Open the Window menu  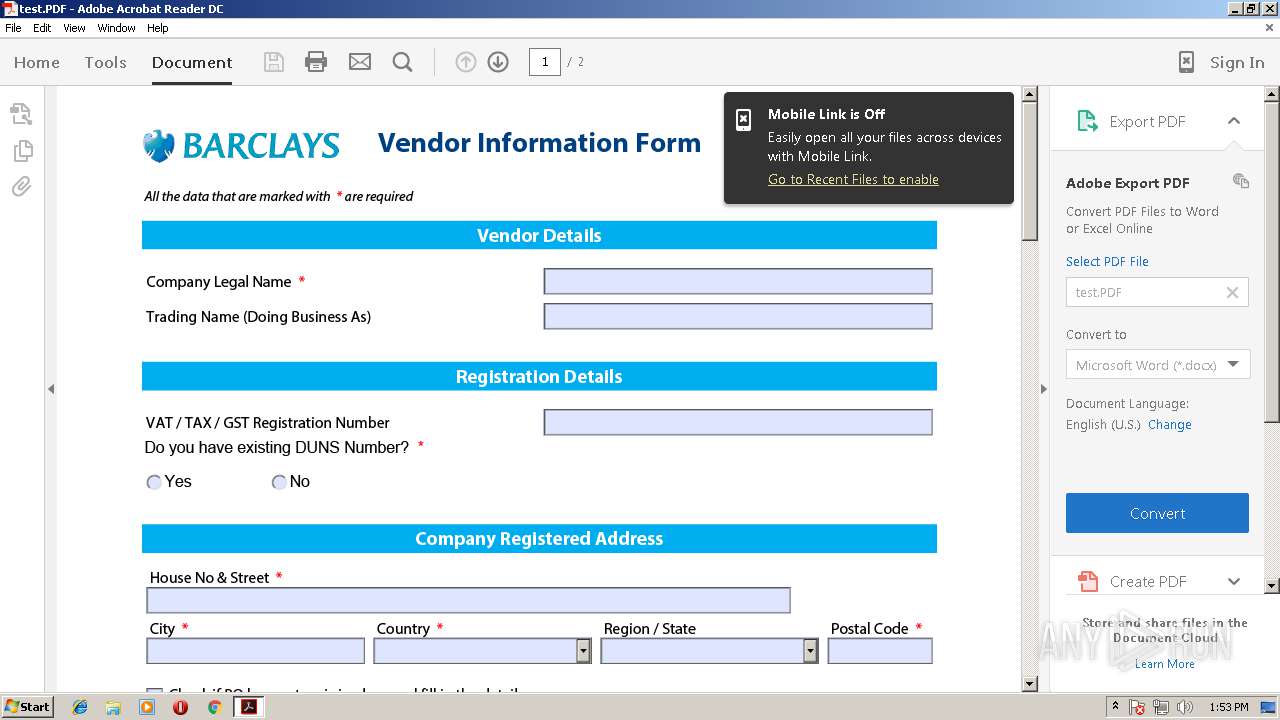pyautogui.click(x=116, y=28)
